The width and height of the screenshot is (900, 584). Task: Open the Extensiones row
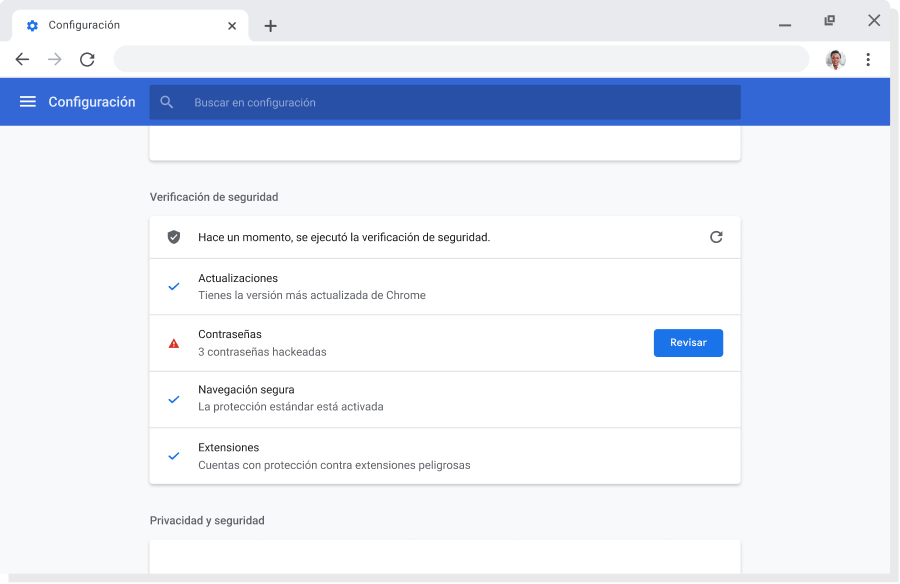click(444, 456)
